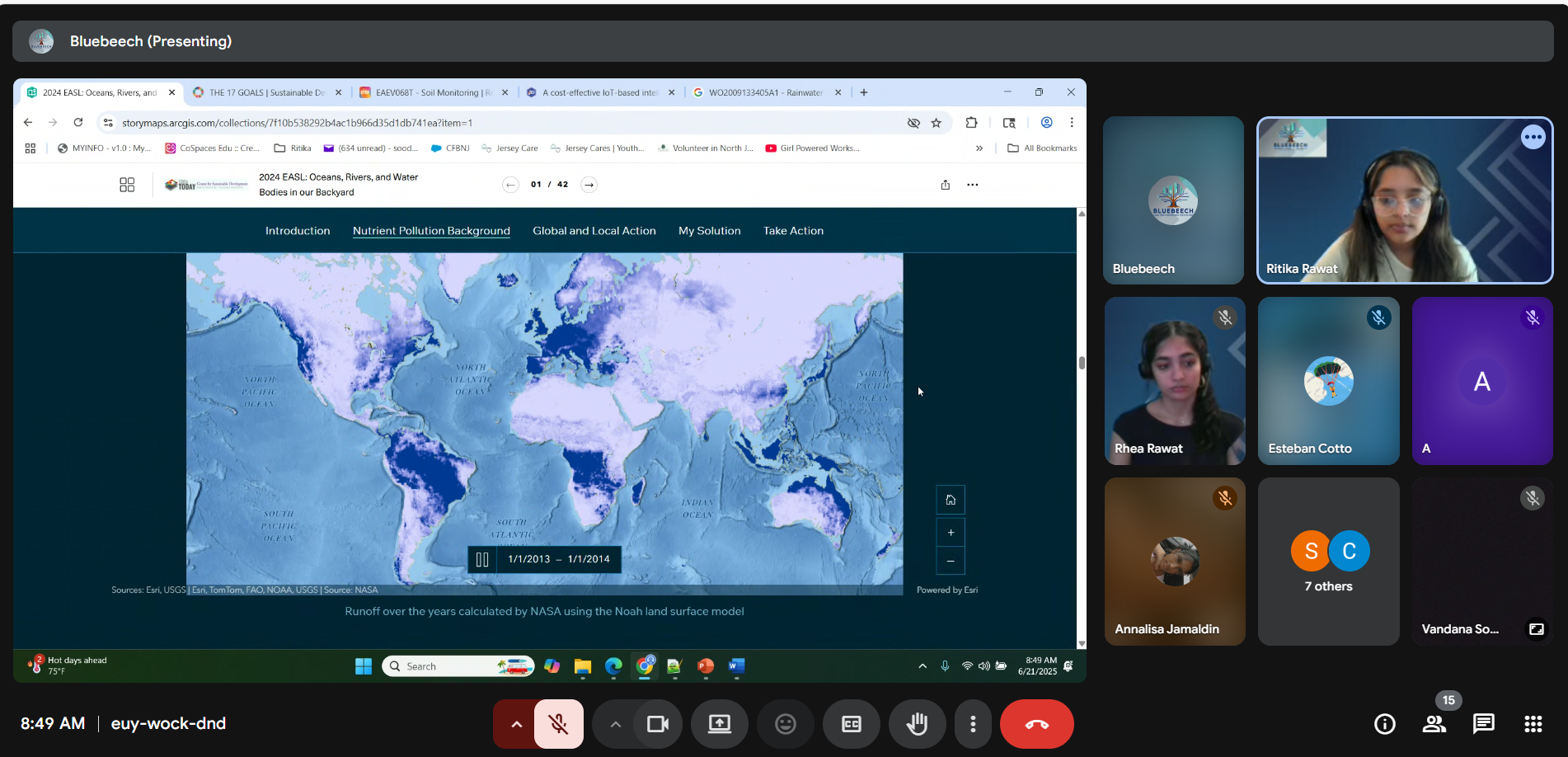Viewport: 1568px width, 757px height.
Task: Open the chat panel icon
Action: [x=1483, y=724]
